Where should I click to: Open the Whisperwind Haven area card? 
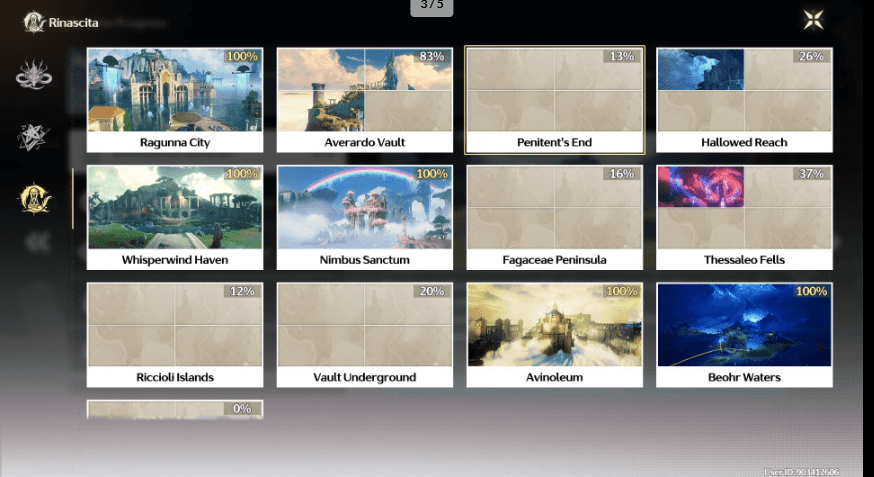pyautogui.click(x=175, y=217)
